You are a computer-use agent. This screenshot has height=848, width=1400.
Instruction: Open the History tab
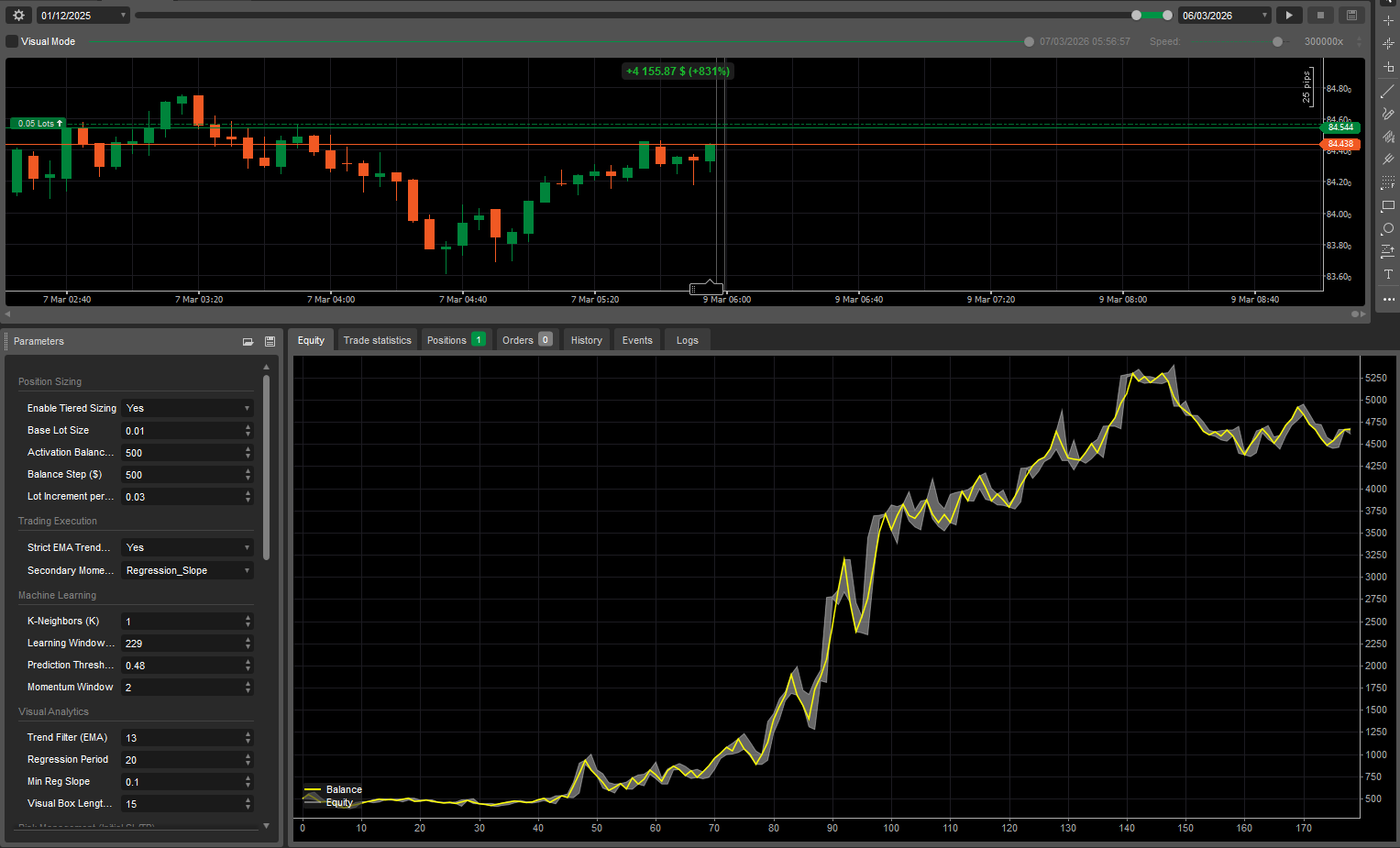coord(586,340)
